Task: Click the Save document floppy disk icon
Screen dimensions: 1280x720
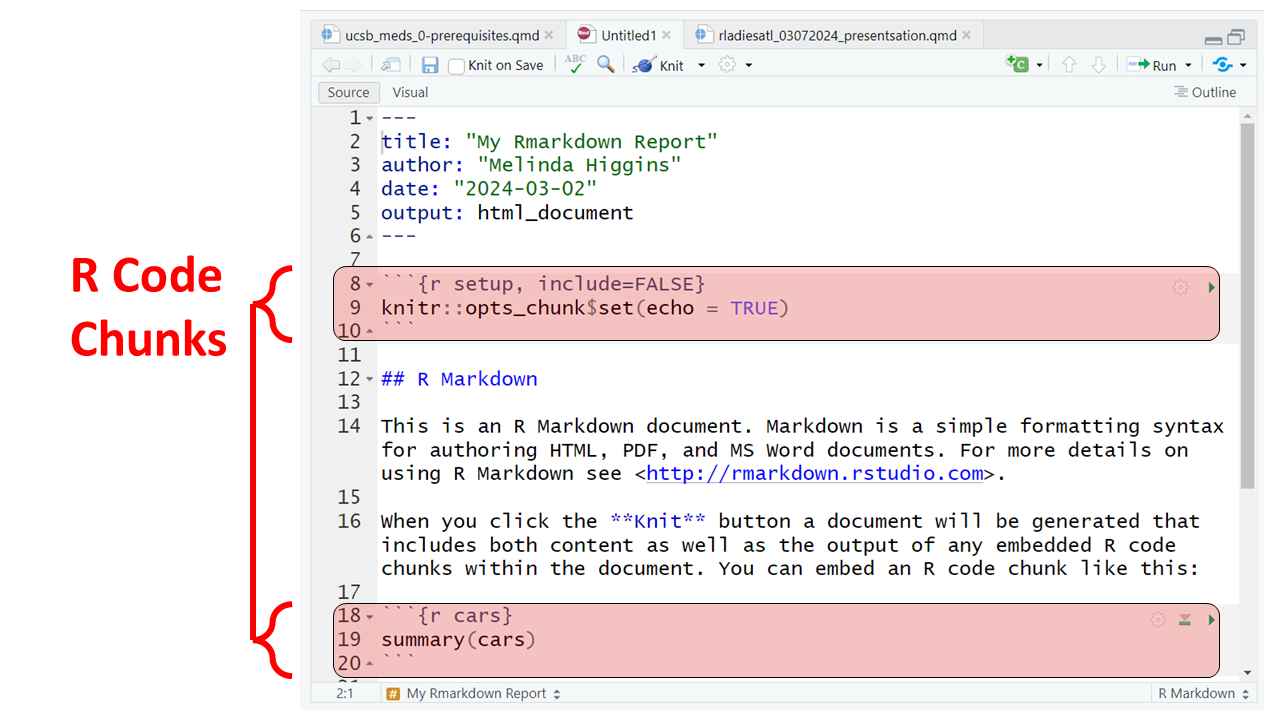Action: (430, 65)
